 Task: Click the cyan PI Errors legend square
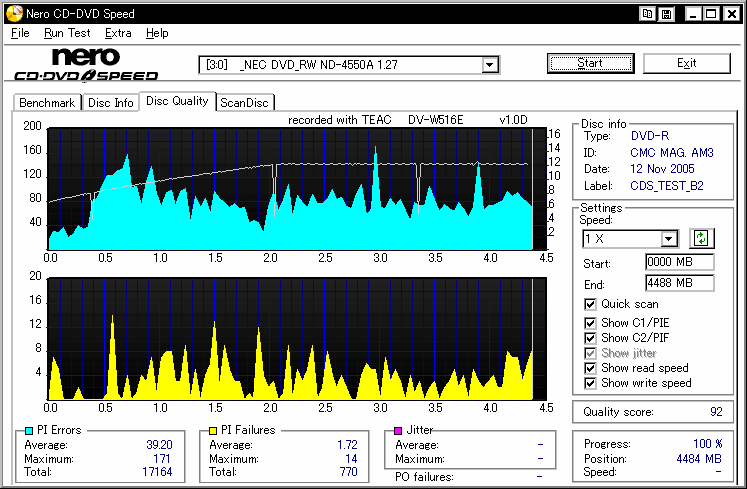(x=29, y=431)
